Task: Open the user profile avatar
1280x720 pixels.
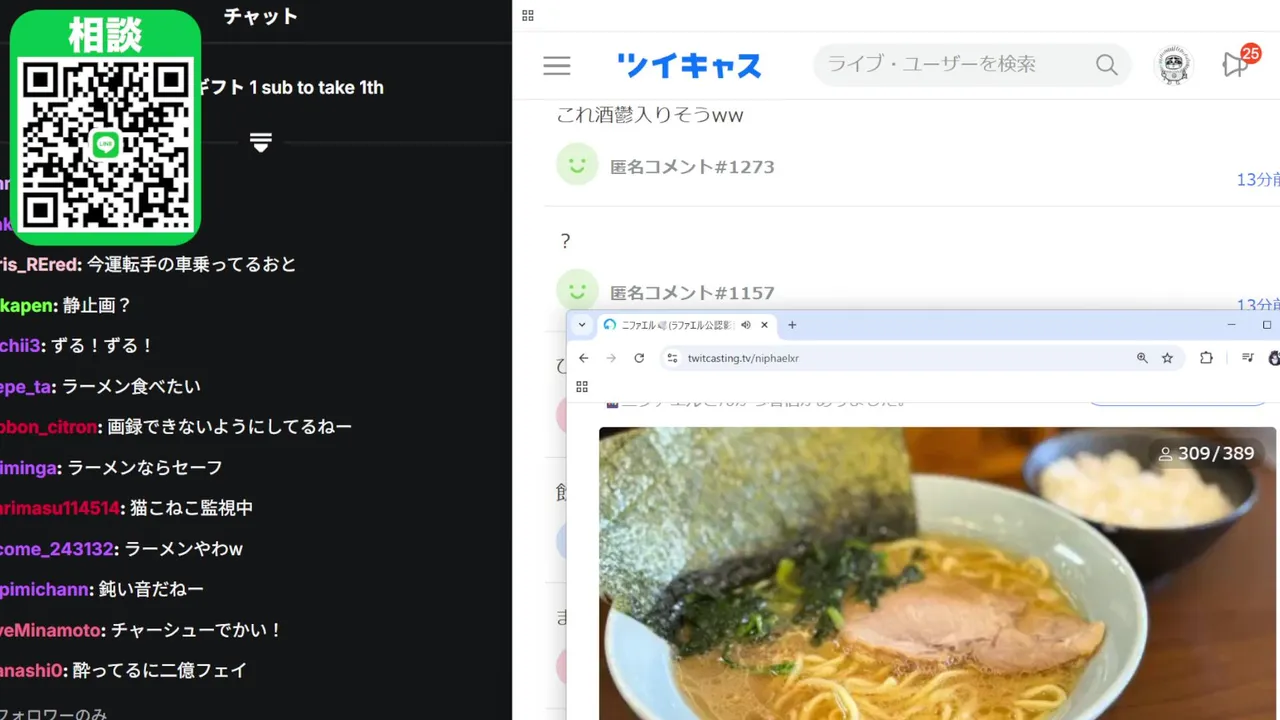Action: [x=1174, y=65]
